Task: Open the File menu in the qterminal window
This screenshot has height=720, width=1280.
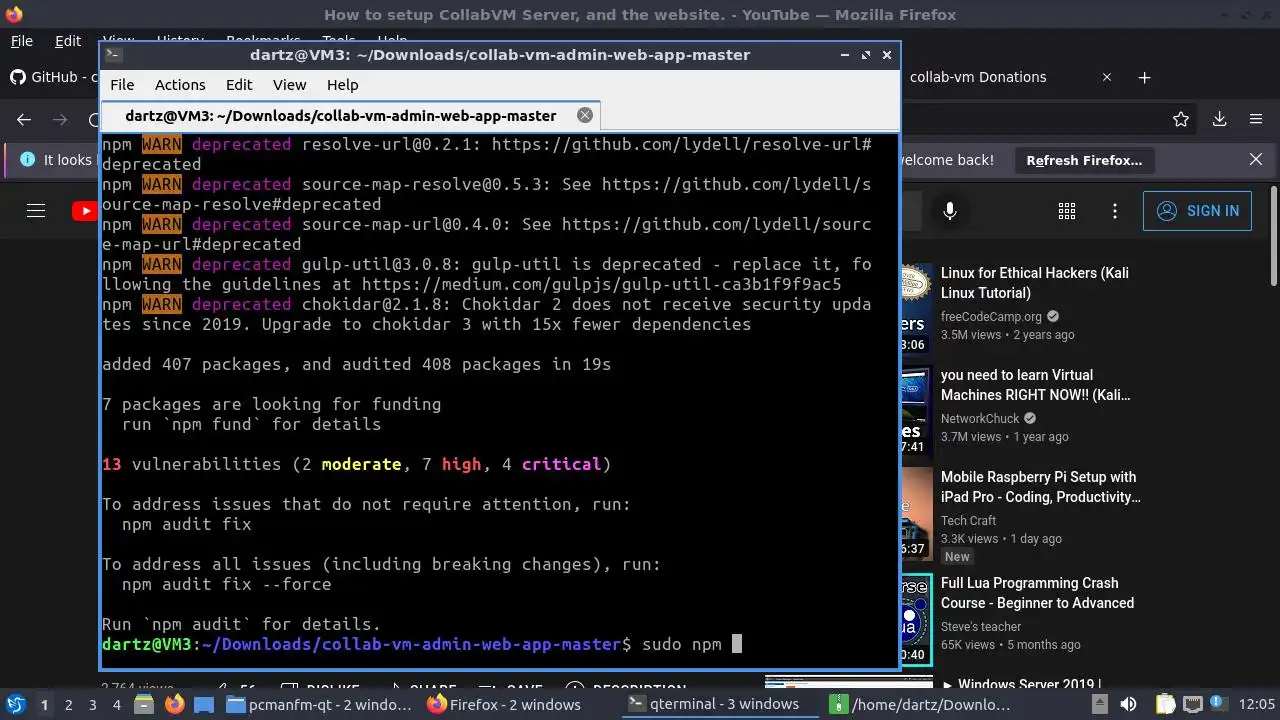Action: click(121, 85)
